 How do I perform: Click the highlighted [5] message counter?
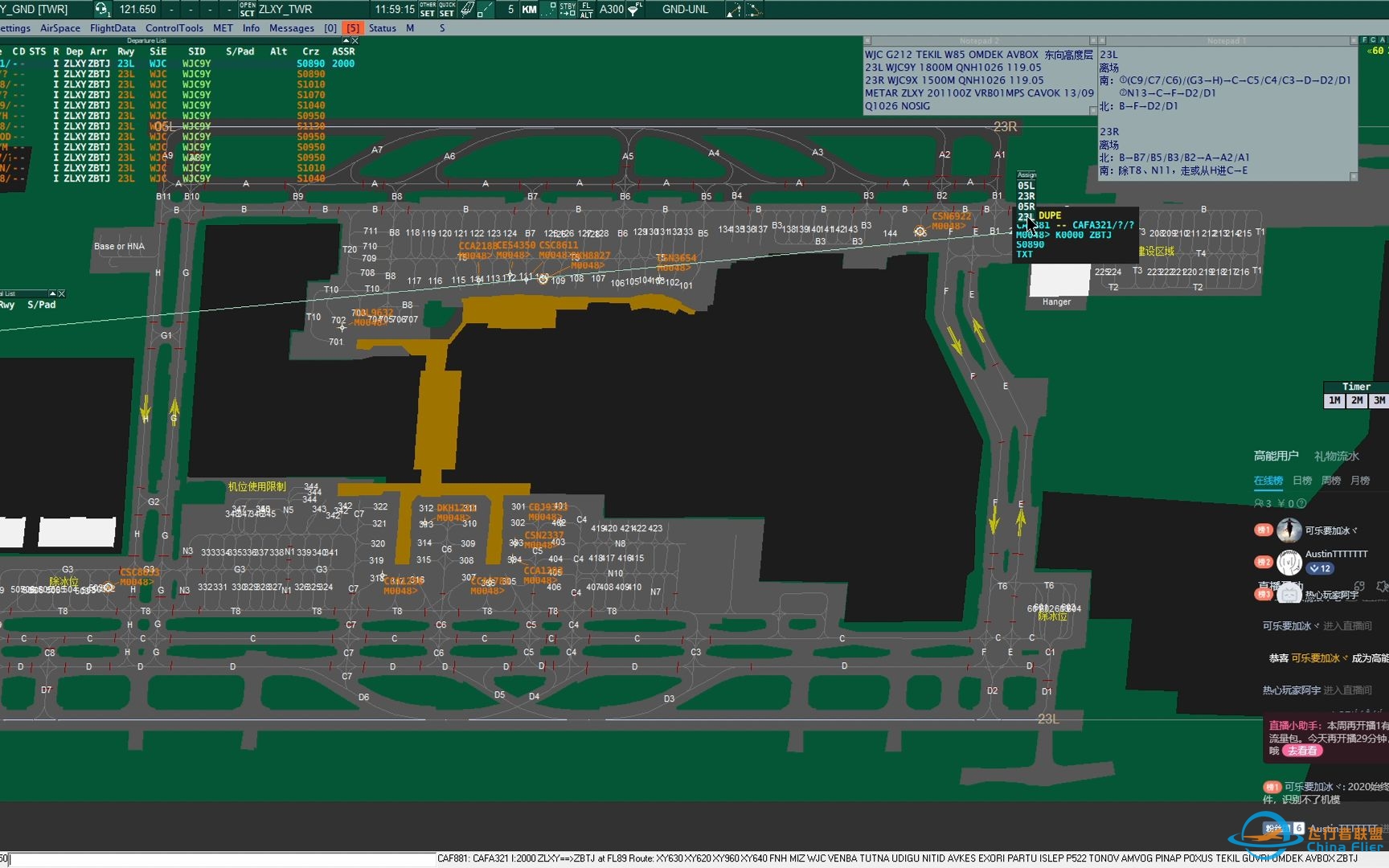coord(353,28)
